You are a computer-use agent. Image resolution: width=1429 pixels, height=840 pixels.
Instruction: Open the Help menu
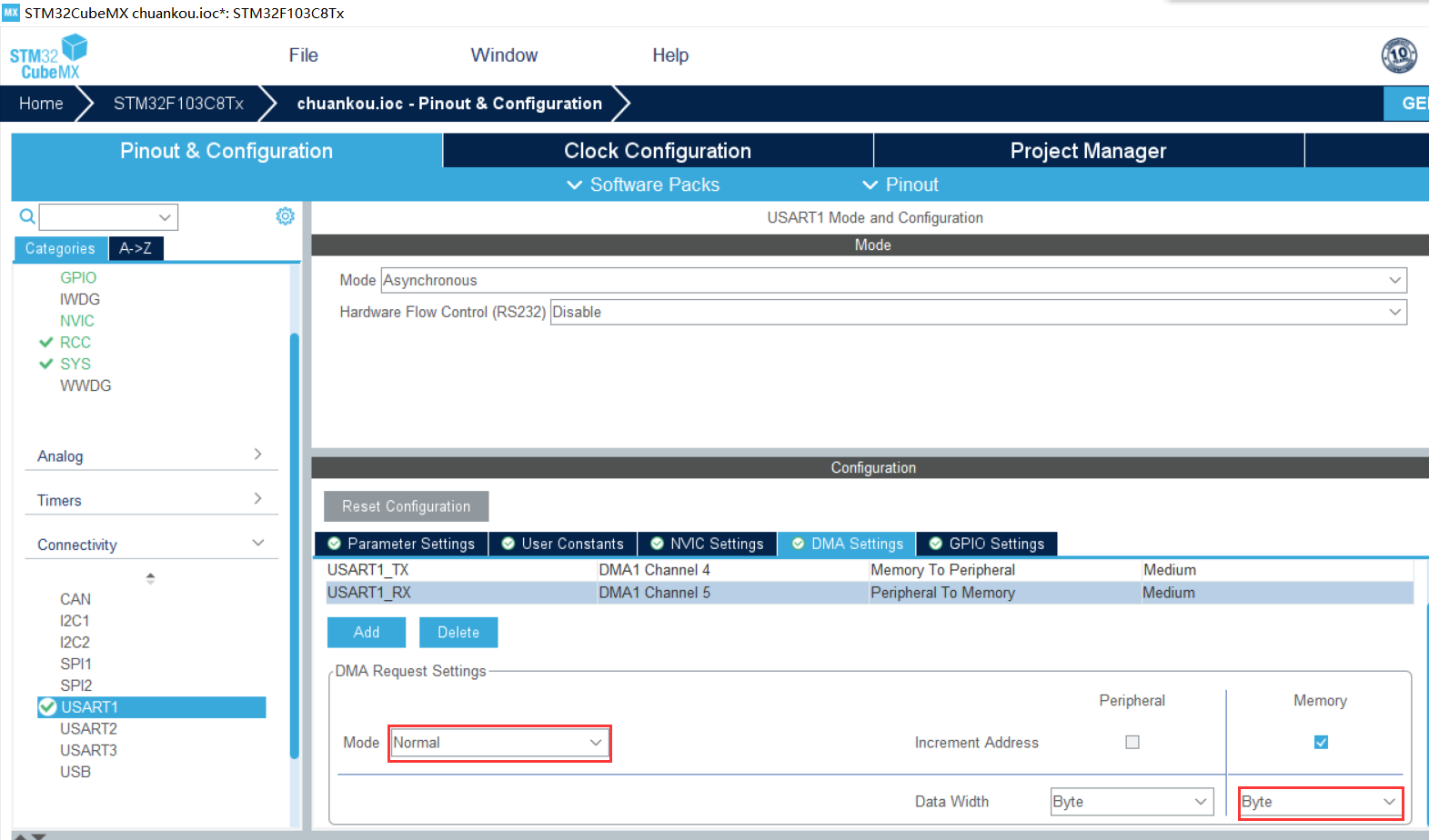(670, 55)
